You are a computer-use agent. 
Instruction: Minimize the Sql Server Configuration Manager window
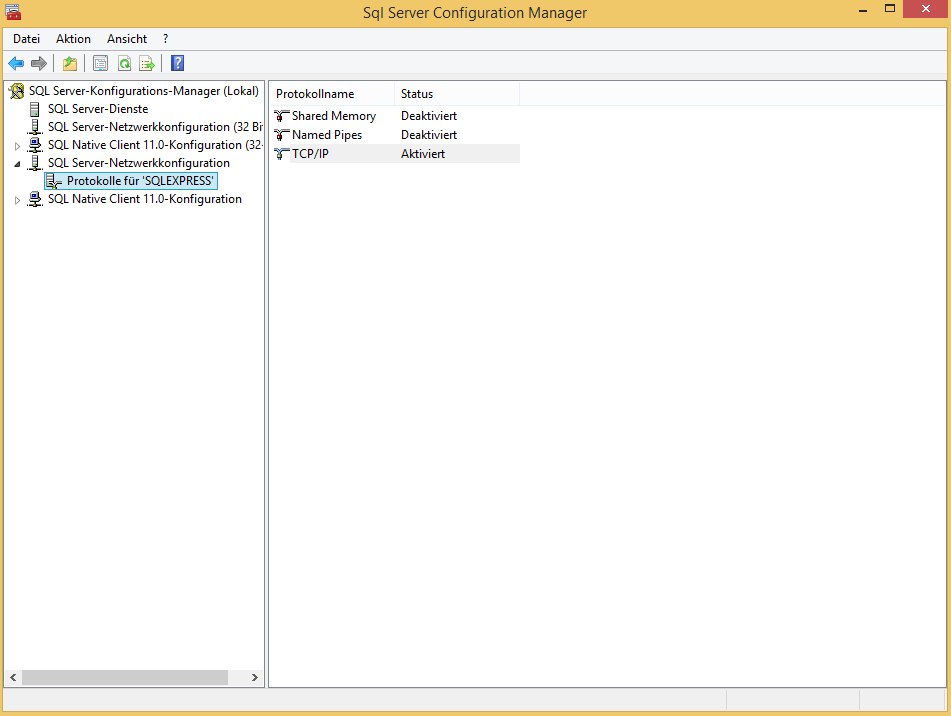(x=863, y=10)
